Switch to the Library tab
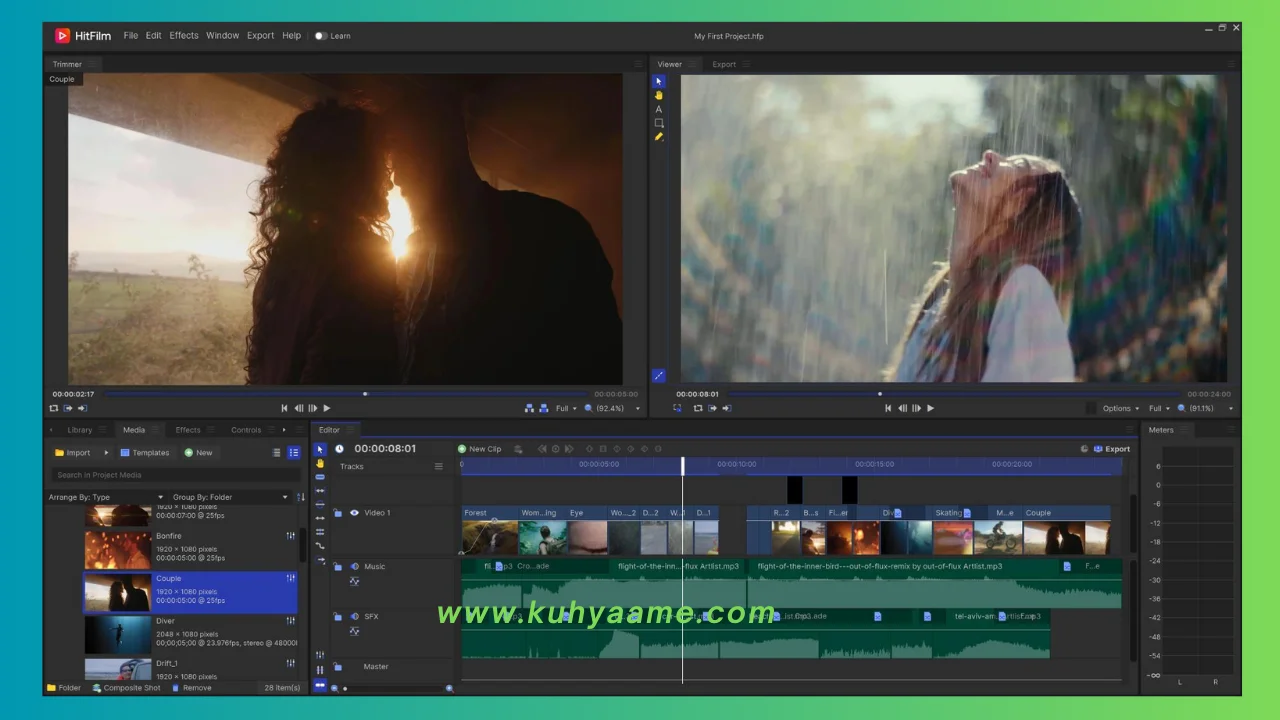Viewport: 1280px width, 720px height. (80, 430)
